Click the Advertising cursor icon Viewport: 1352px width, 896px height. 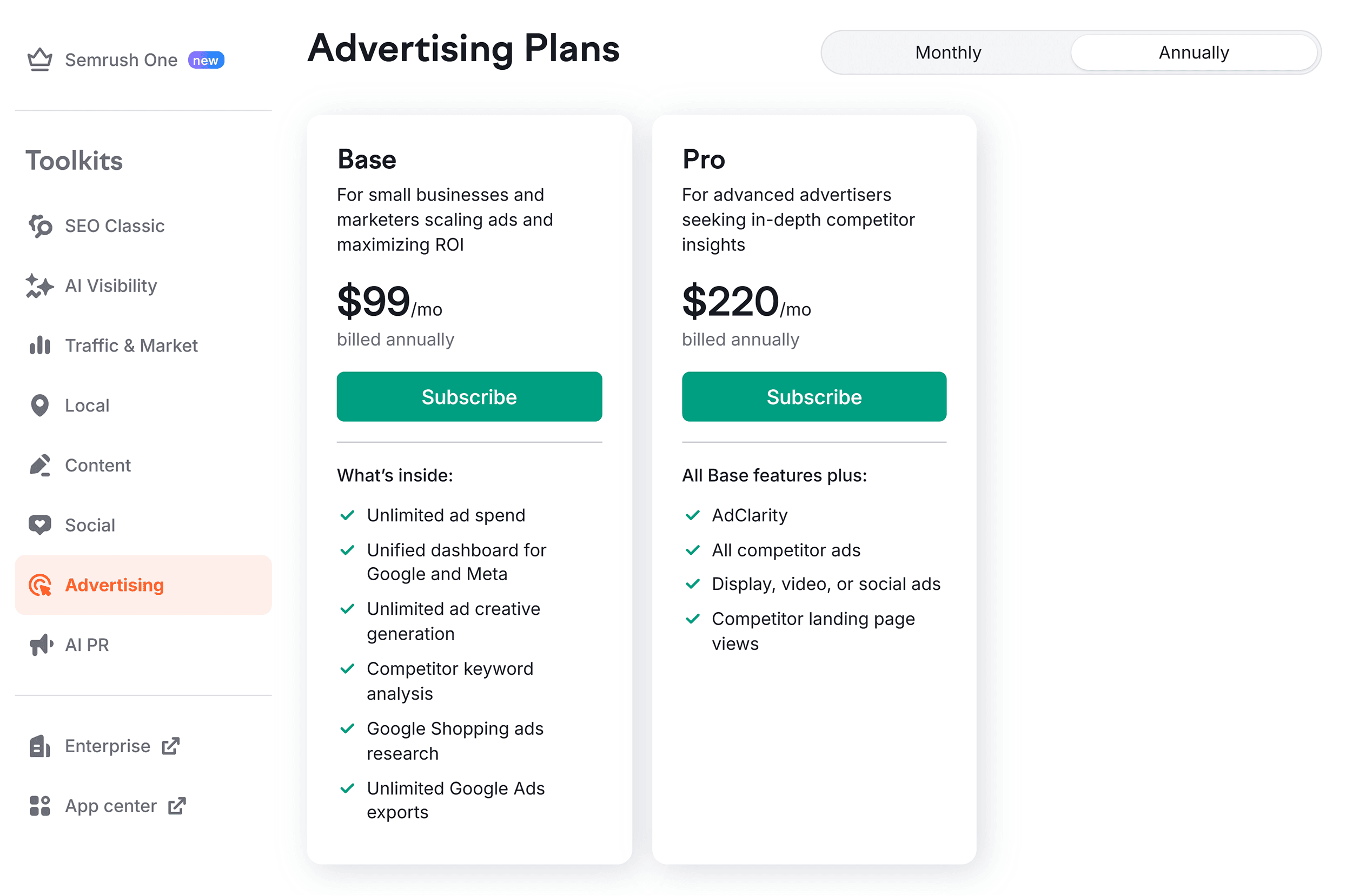[x=39, y=585]
